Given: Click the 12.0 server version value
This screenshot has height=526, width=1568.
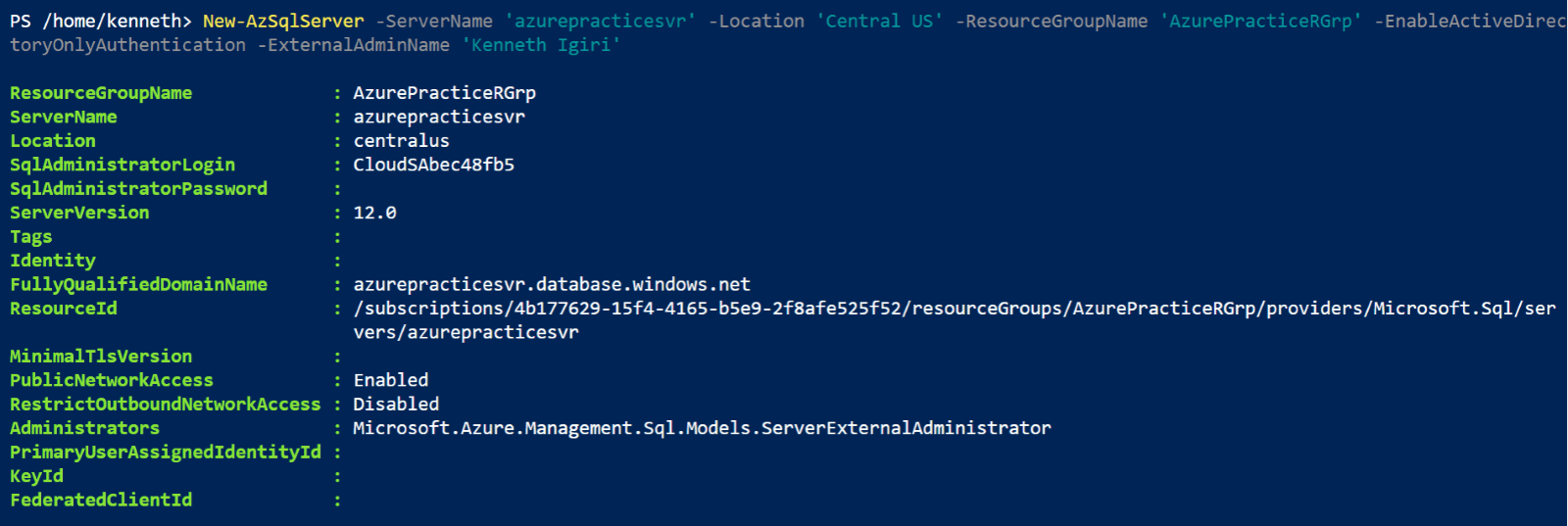Looking at the screenshot, I should tap(374, 213).
